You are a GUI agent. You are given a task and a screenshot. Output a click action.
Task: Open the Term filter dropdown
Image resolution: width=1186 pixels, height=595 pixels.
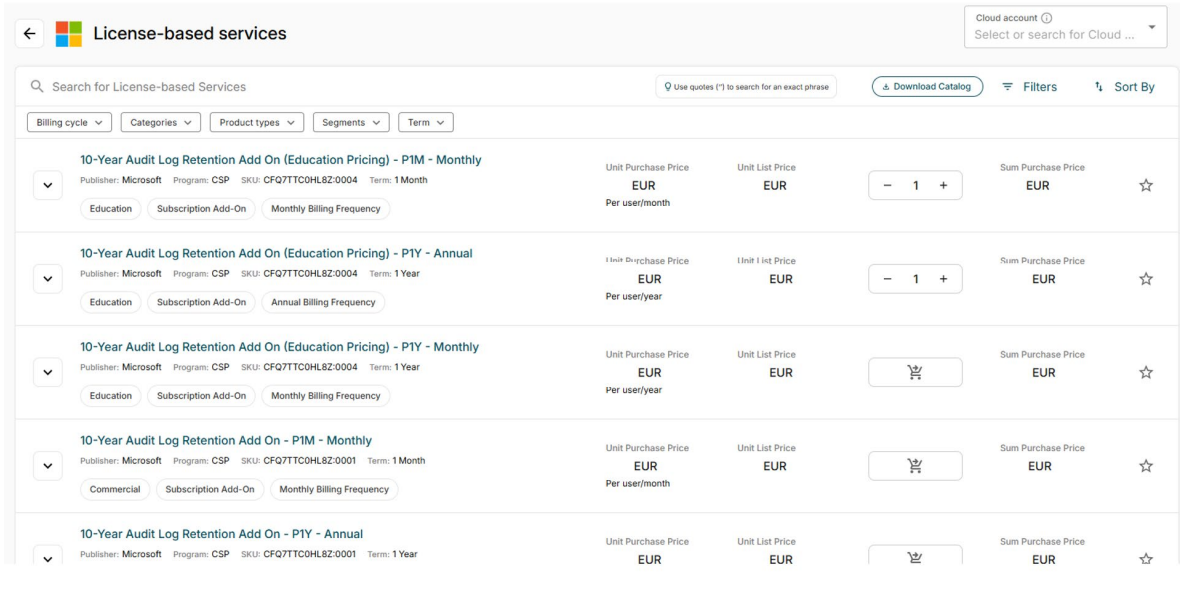(x=426, y=122)
